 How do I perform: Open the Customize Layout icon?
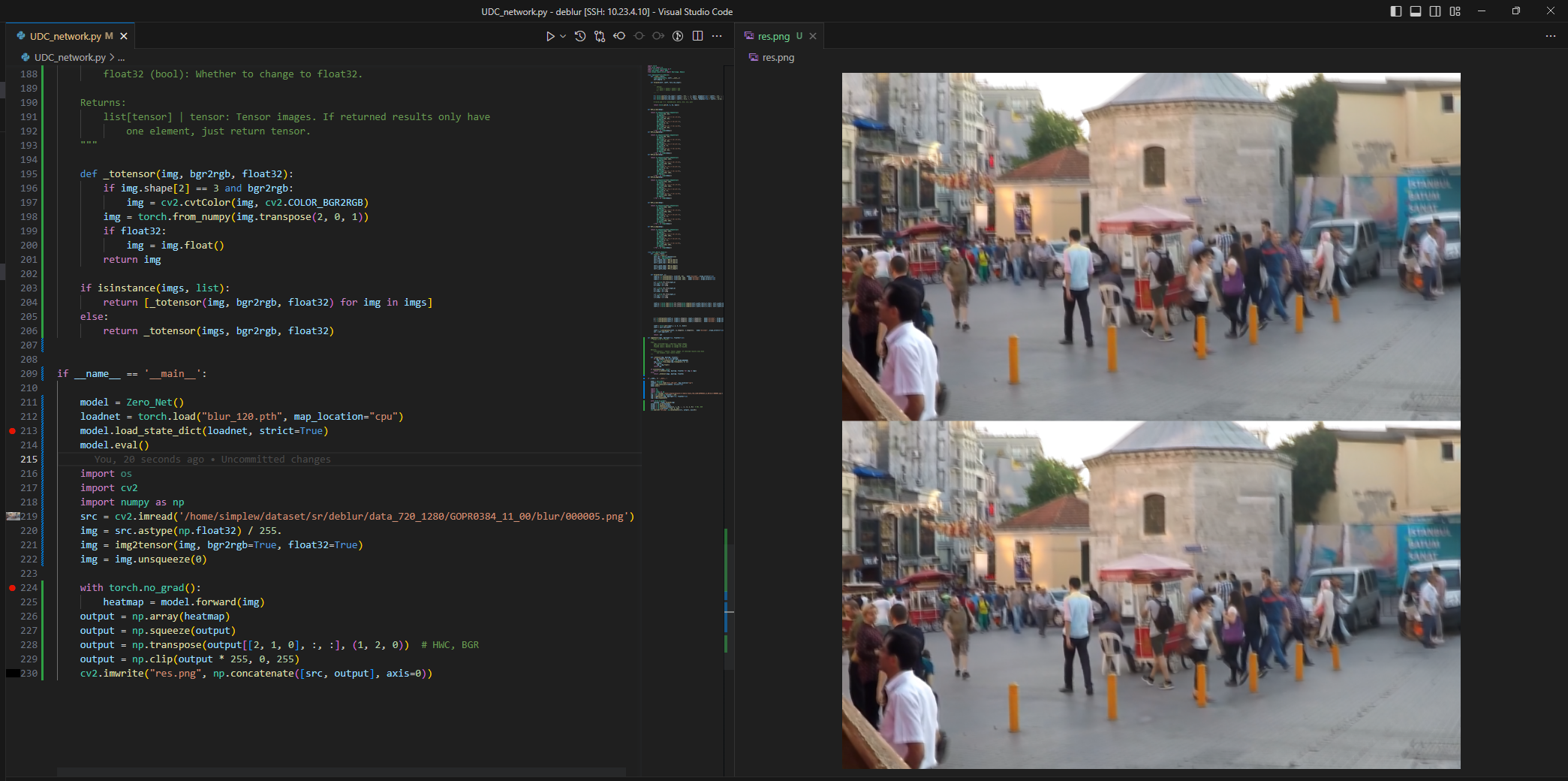1455,11
